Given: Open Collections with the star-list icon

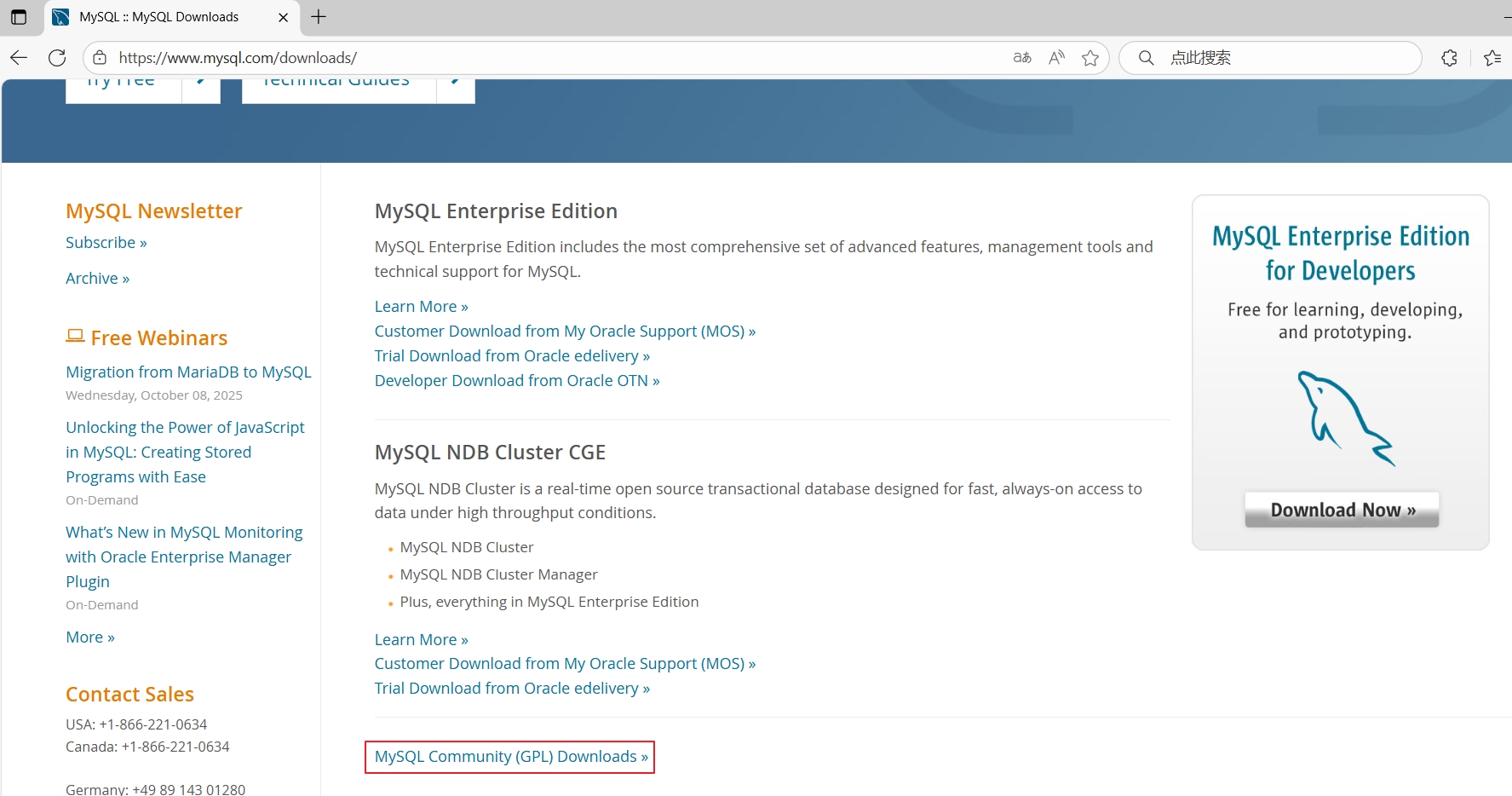Looking at the screenshot, I should point(1492,57).
